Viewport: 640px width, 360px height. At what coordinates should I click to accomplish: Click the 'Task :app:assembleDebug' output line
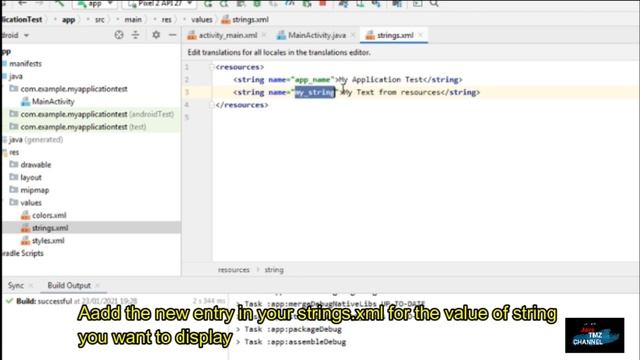pos(295,342)
